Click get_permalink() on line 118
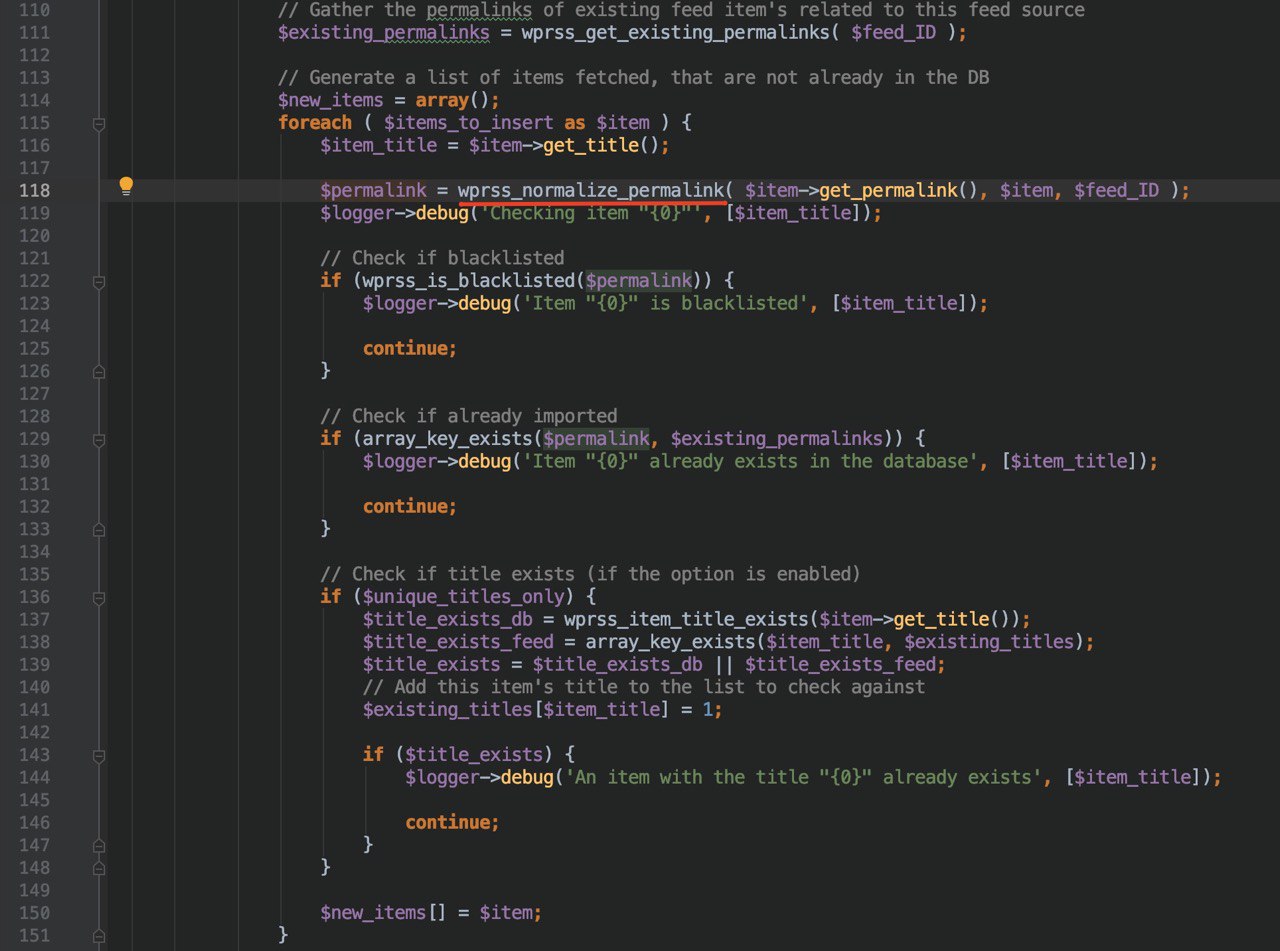This screenshot has width=1280, height=951. coord(896,190)
